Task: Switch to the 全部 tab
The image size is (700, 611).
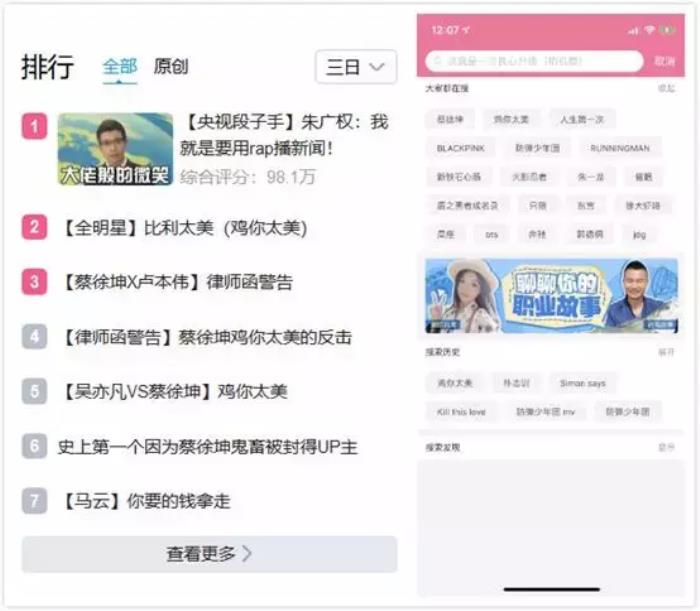Action: 120,67
